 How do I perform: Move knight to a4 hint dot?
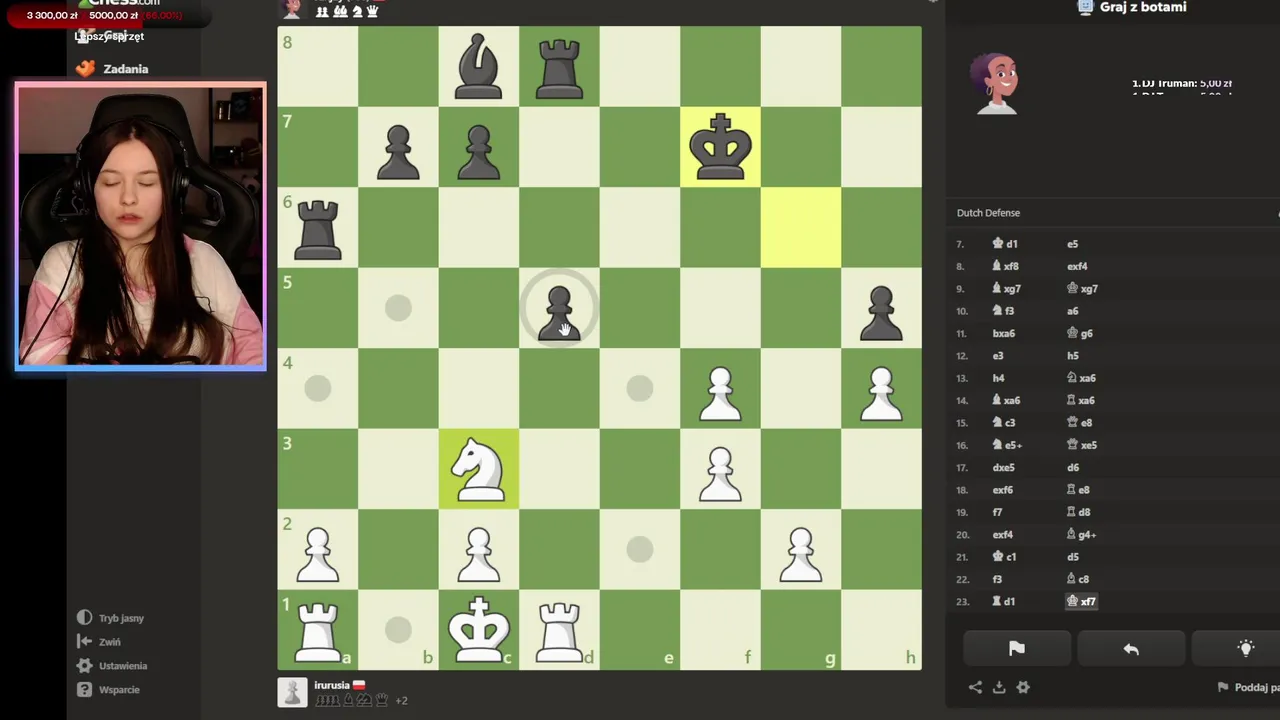pos(318,388)
